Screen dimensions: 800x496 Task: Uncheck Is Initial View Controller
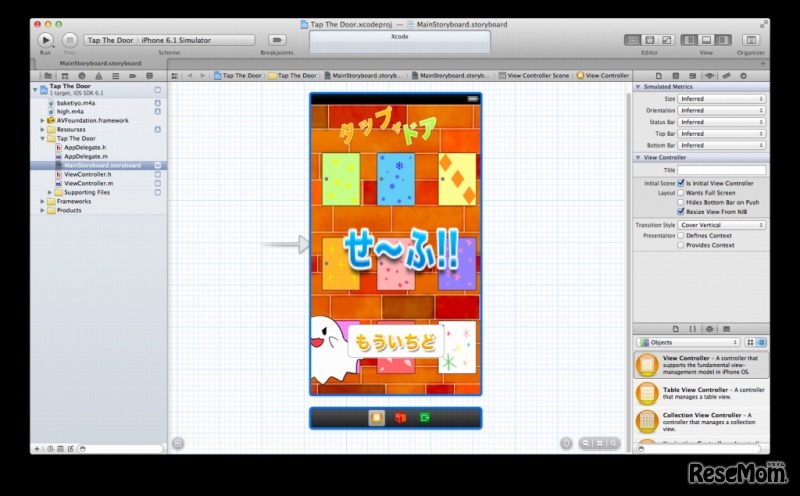[681, 183]
